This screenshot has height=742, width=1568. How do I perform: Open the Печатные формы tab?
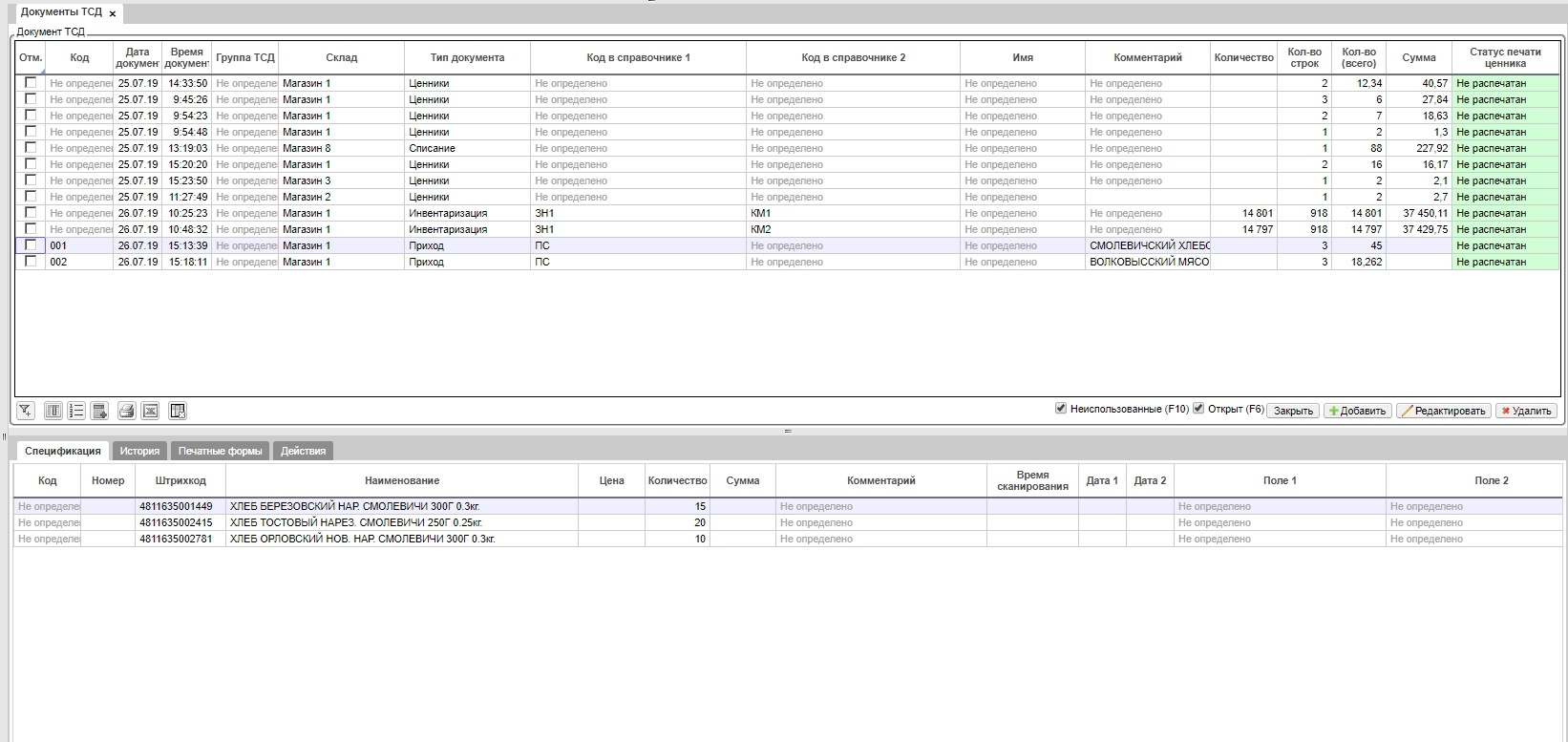click(220, 451)
